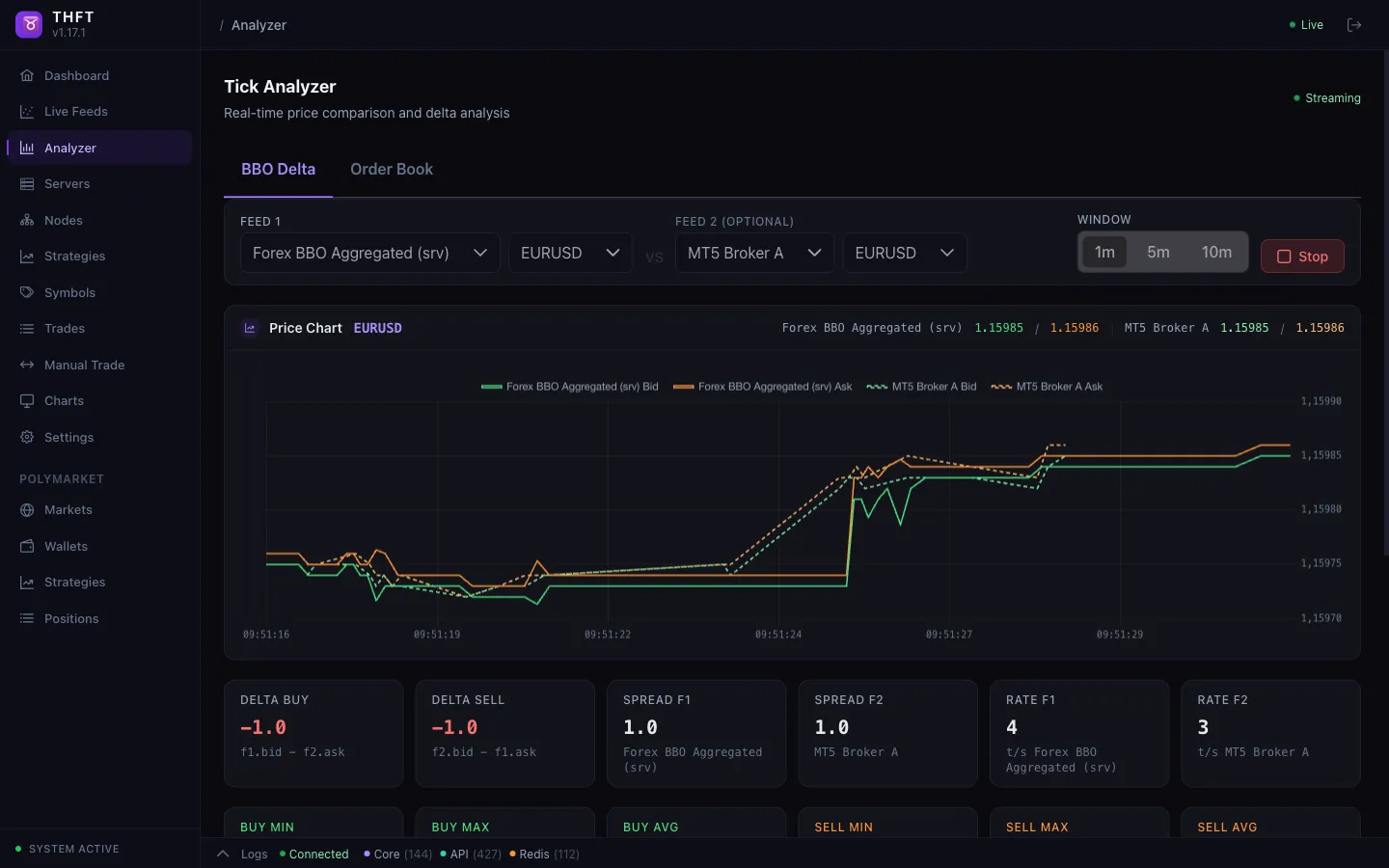Select the Dashboard icon in sidebar

coord(27,75)
